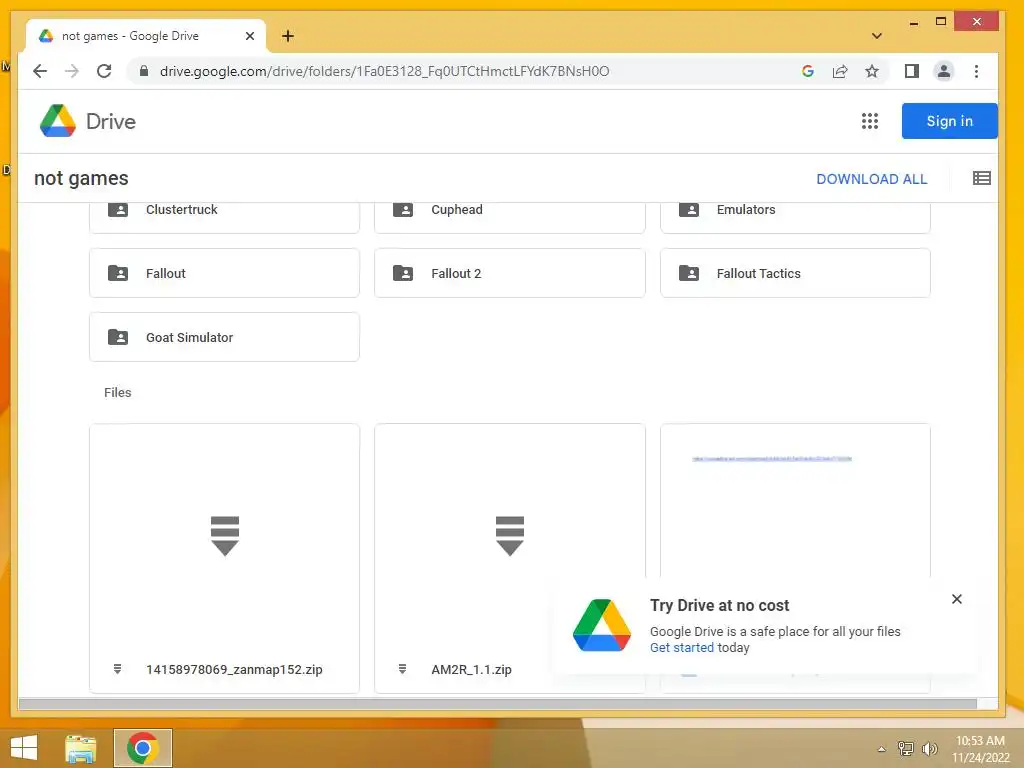The width and height of the screenshot is (1024, 768).
Task: Bookmark this page with the star icon
Action: tap(872, 71)
